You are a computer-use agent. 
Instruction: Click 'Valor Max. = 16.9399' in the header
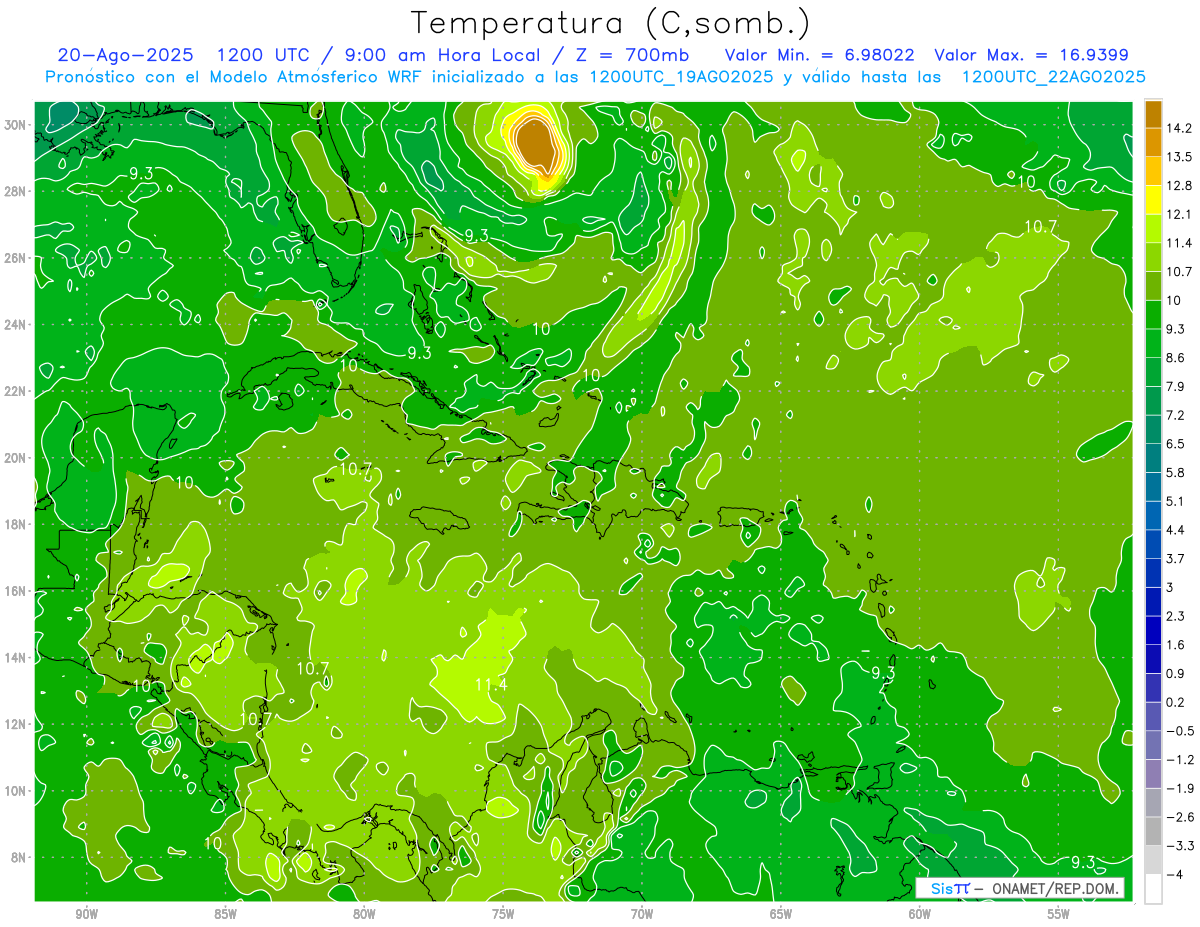point(1031,55)
